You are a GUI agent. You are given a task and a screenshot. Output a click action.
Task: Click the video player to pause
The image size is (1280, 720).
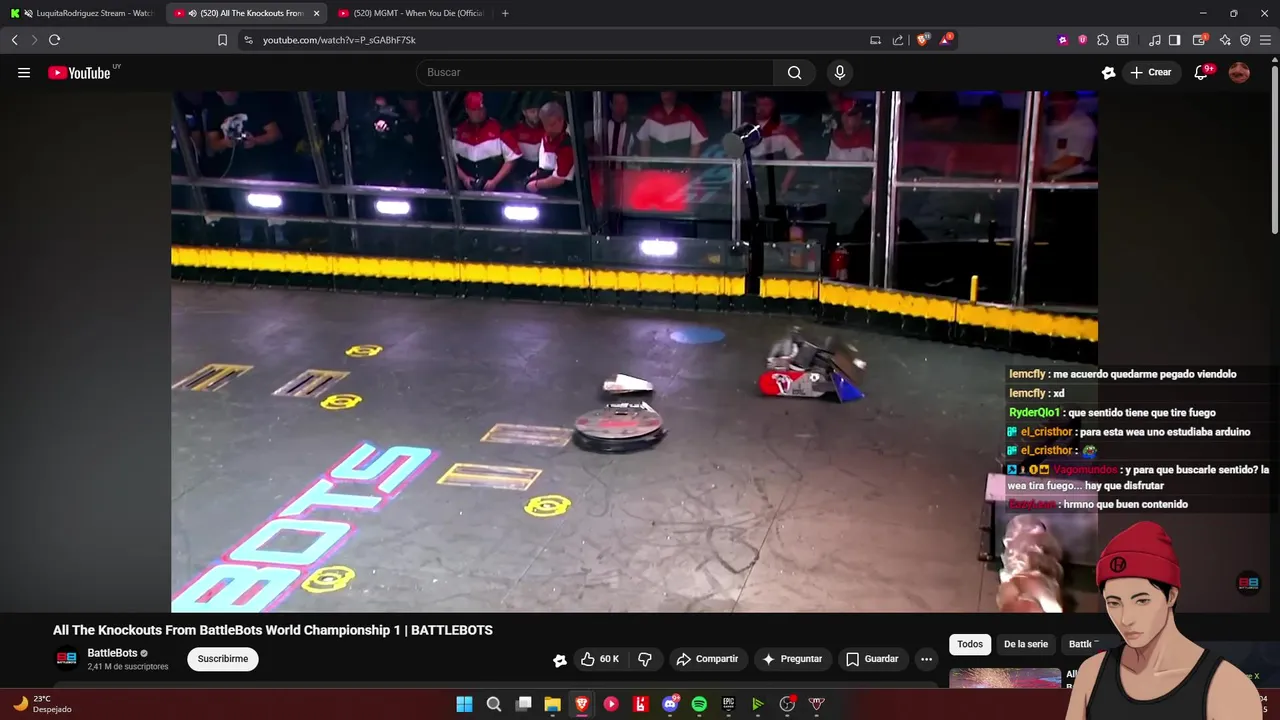(634, 351)
